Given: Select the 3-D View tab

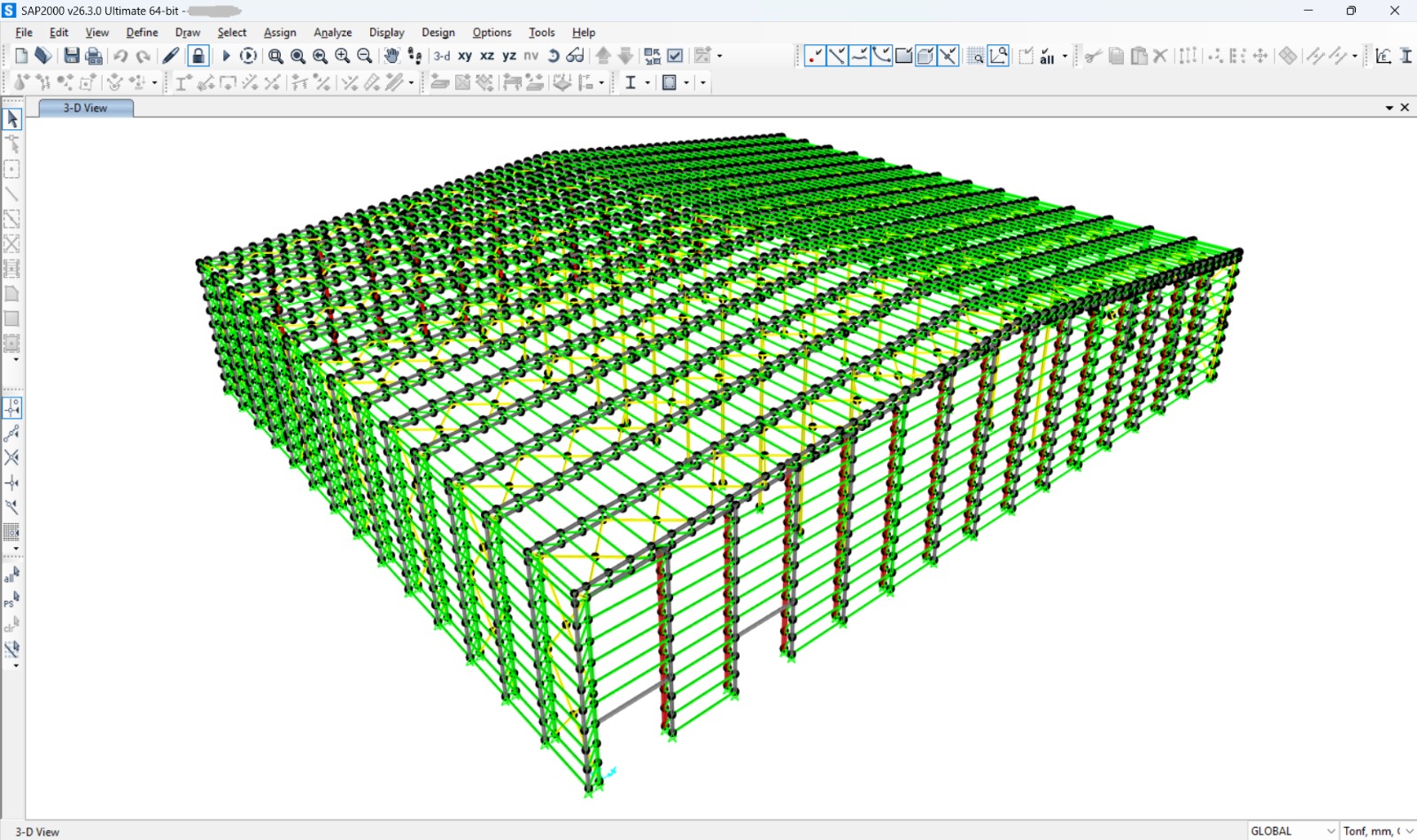Looking at the screenshot, I should [86, 108].
